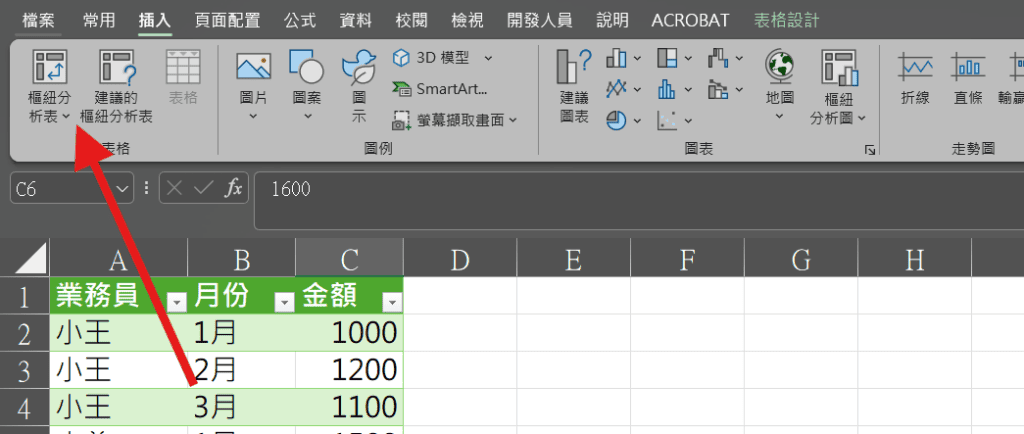Open the PivotChart (樞紐分析圖) tool
This screenshot has height=434, width=1024.
(x=838, y=70)
